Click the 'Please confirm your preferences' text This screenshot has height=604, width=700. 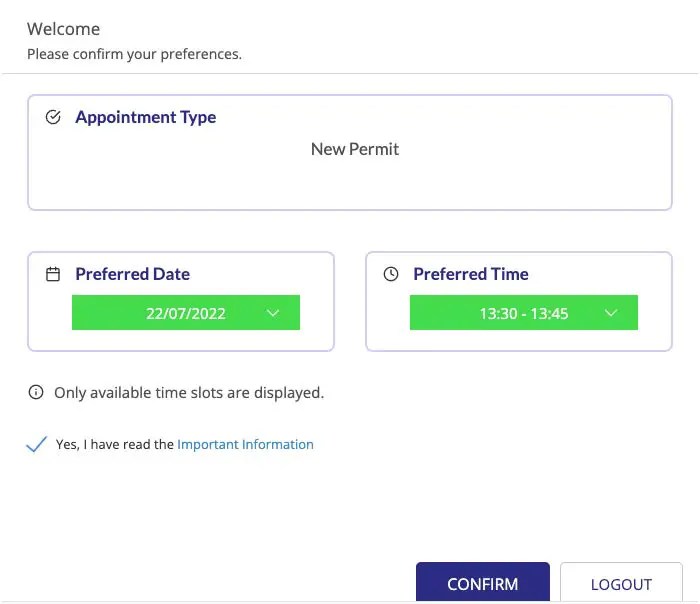coord(134,54)
